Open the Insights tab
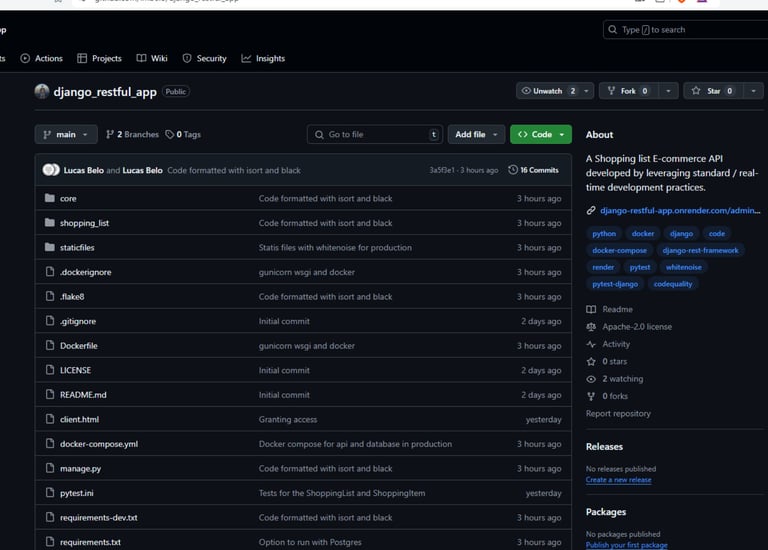This screenshot has height=550, width=768. pyautogui.click(x=263, y=58)
